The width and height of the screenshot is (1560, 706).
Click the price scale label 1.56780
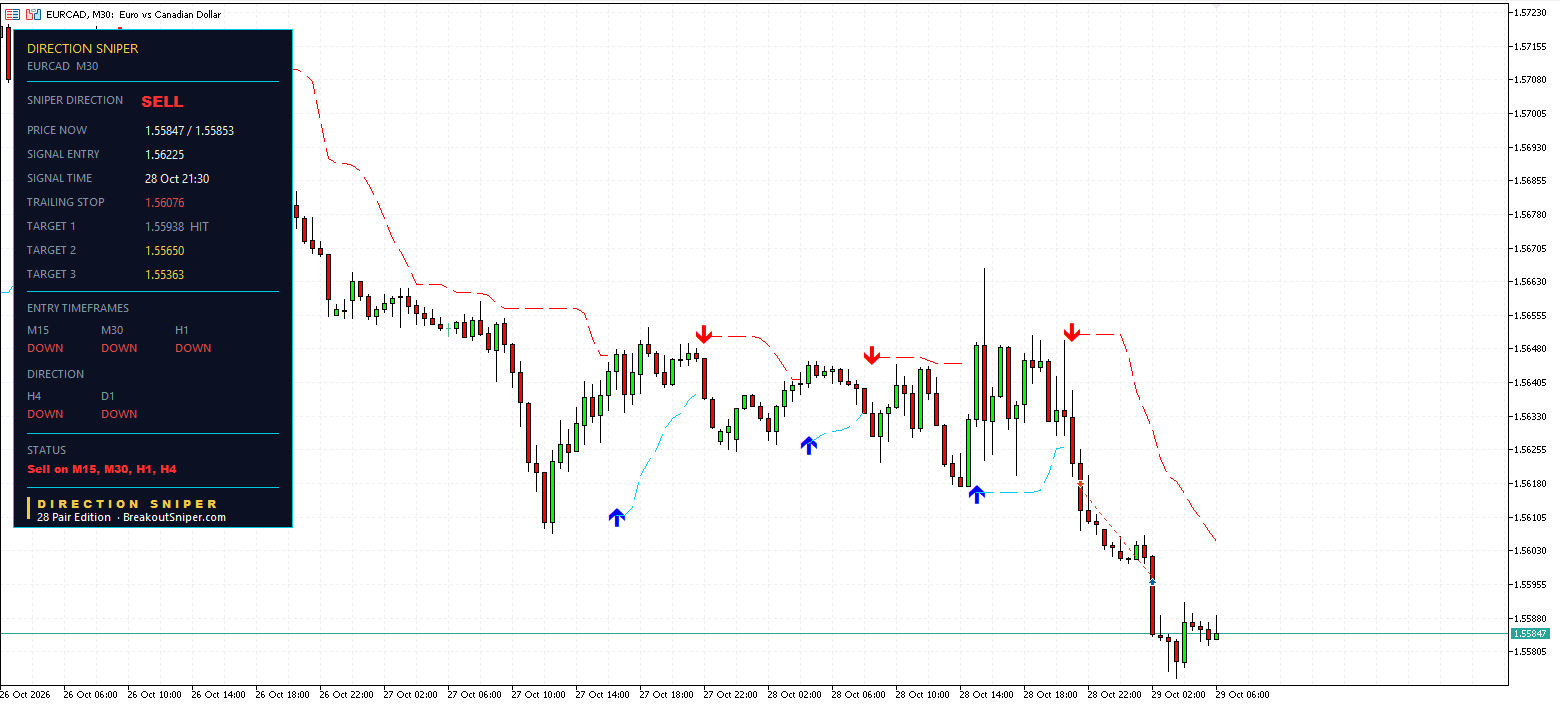tap(1531, 215)
